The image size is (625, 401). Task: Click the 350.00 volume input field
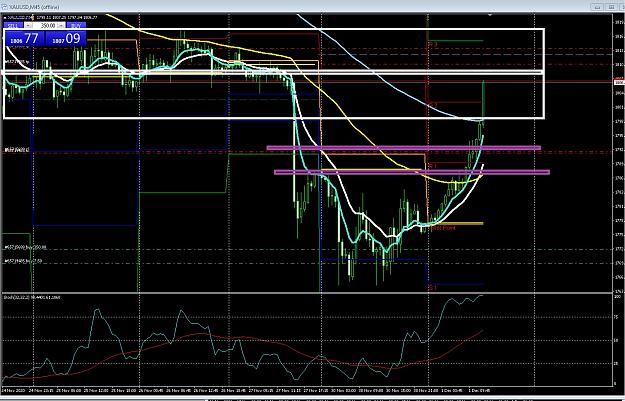click(x=45, y=26)
